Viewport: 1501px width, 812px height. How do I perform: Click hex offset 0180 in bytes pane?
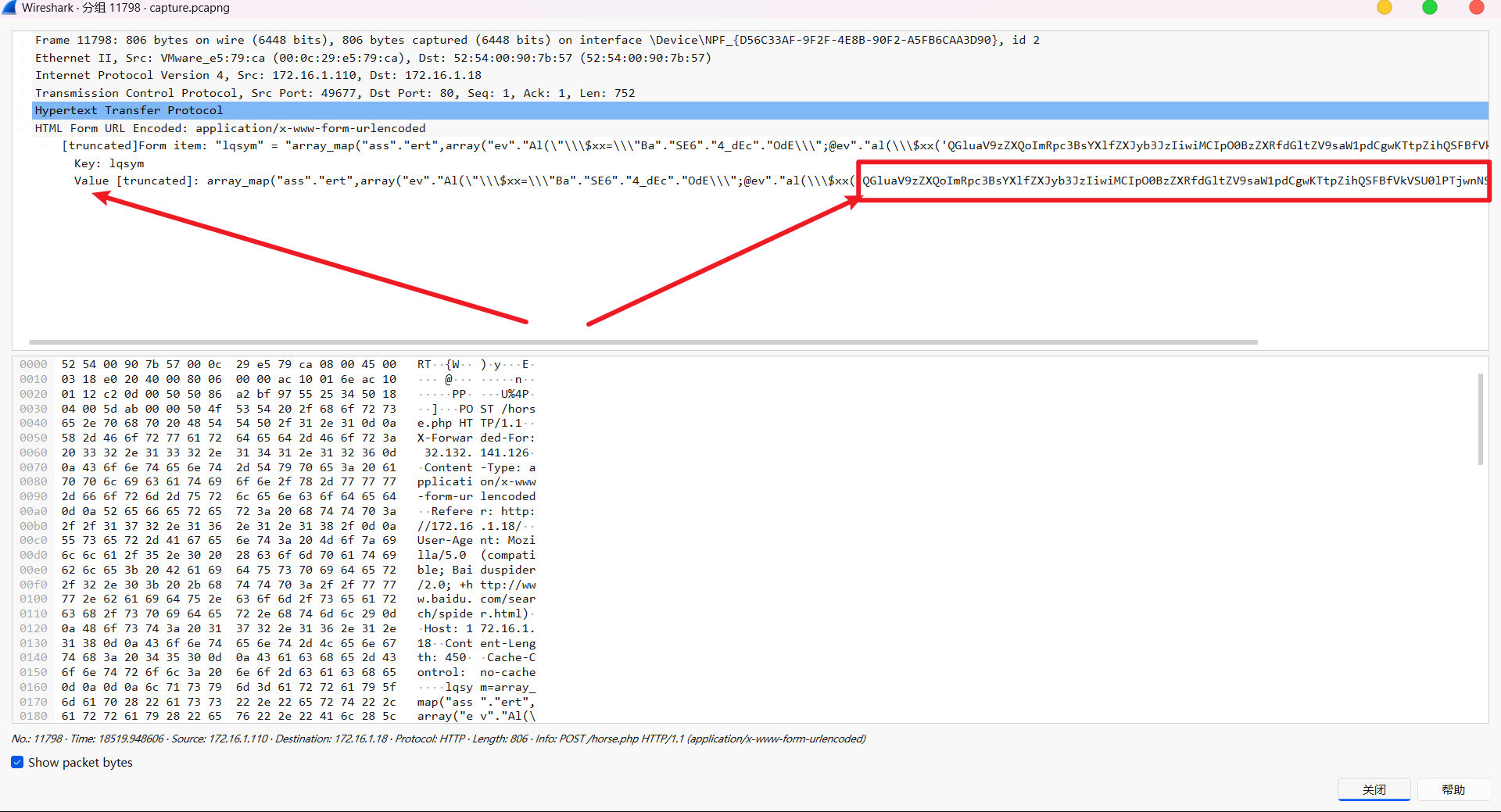(x=34, y=716)
